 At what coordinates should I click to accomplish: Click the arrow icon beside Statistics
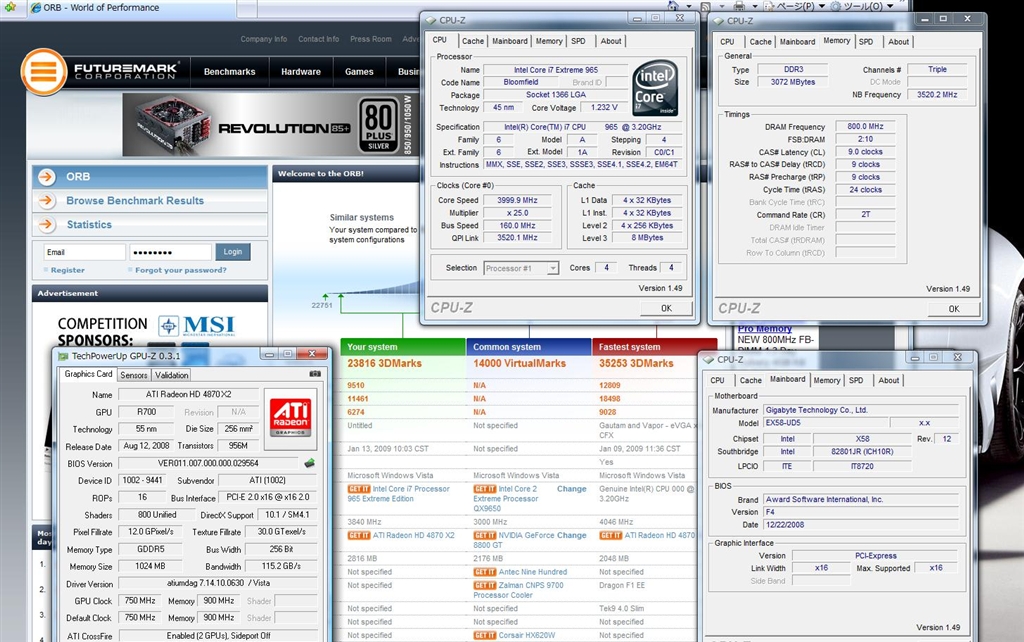(46, 225)
